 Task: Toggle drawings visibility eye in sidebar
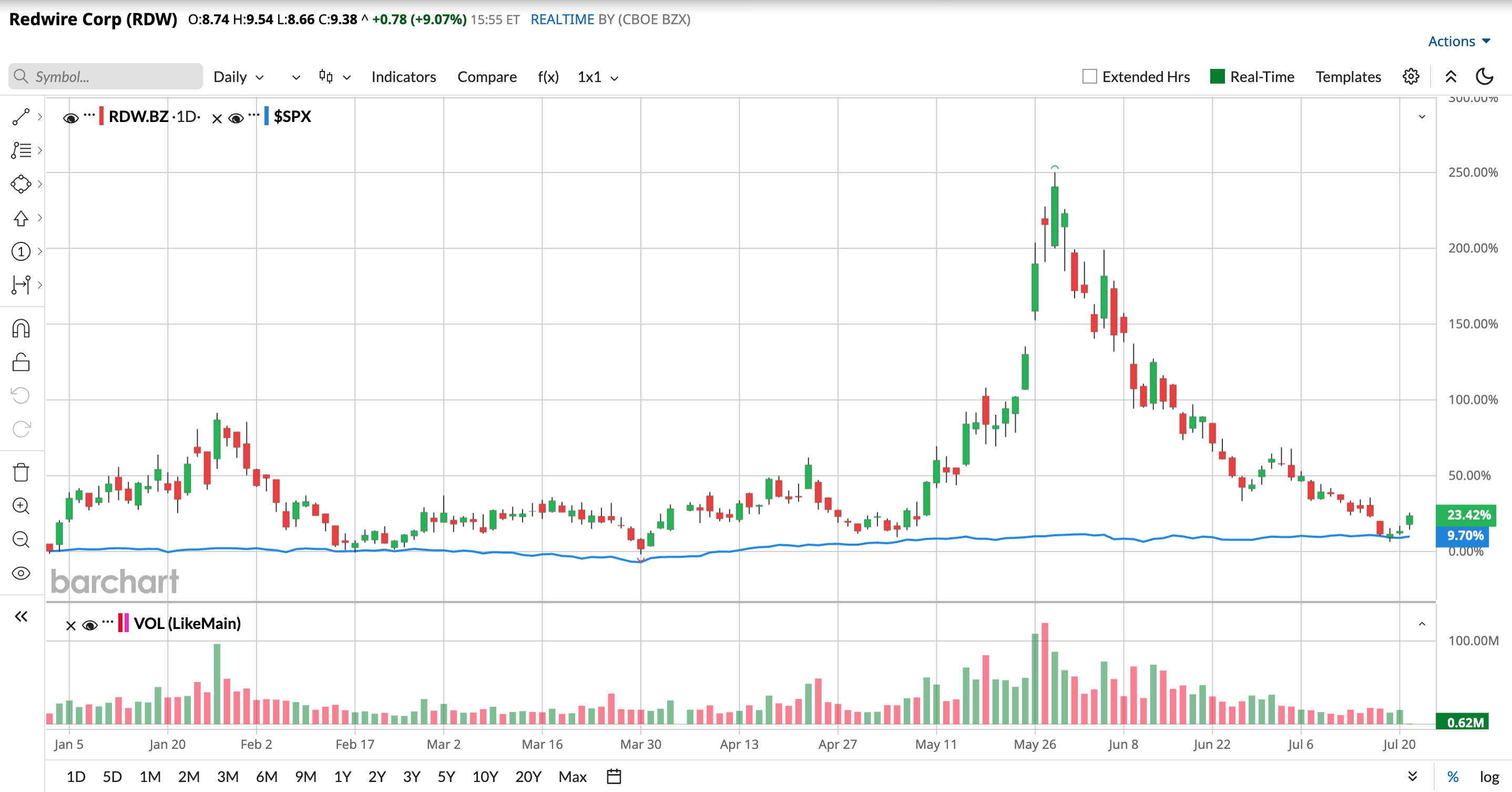21,573
